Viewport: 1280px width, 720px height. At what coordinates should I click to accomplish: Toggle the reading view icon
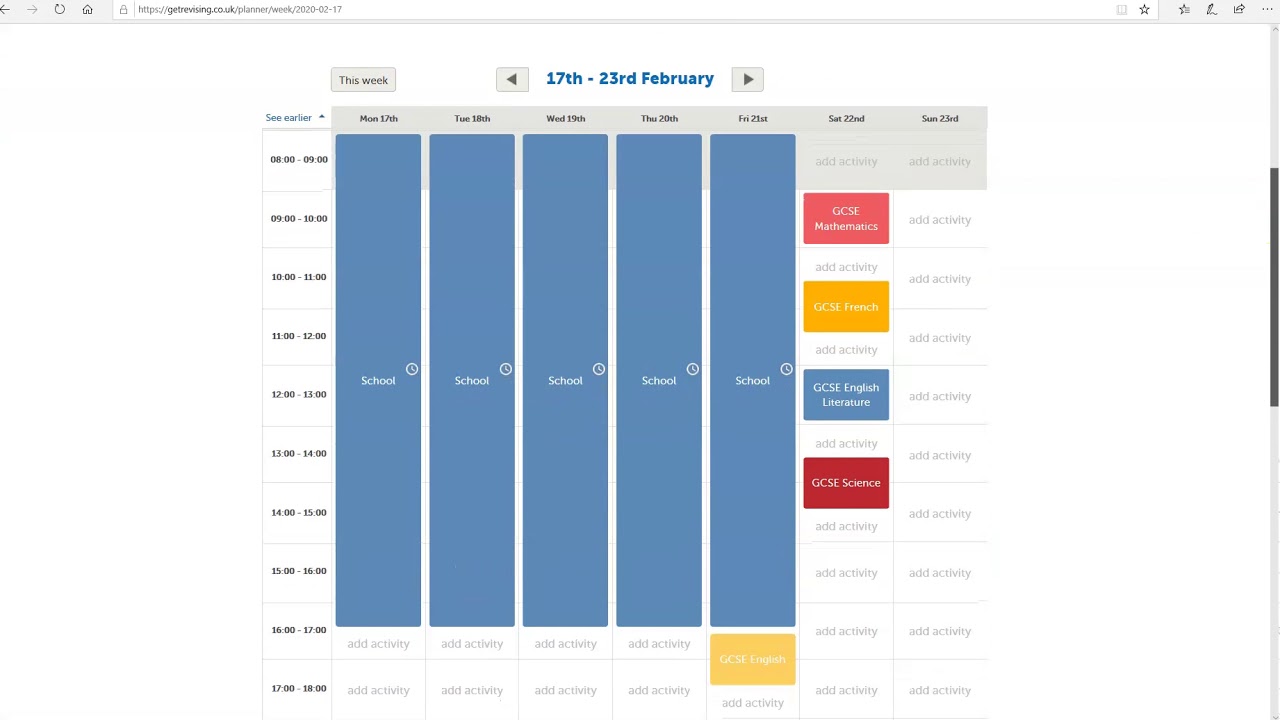[x=1121, y=9]
